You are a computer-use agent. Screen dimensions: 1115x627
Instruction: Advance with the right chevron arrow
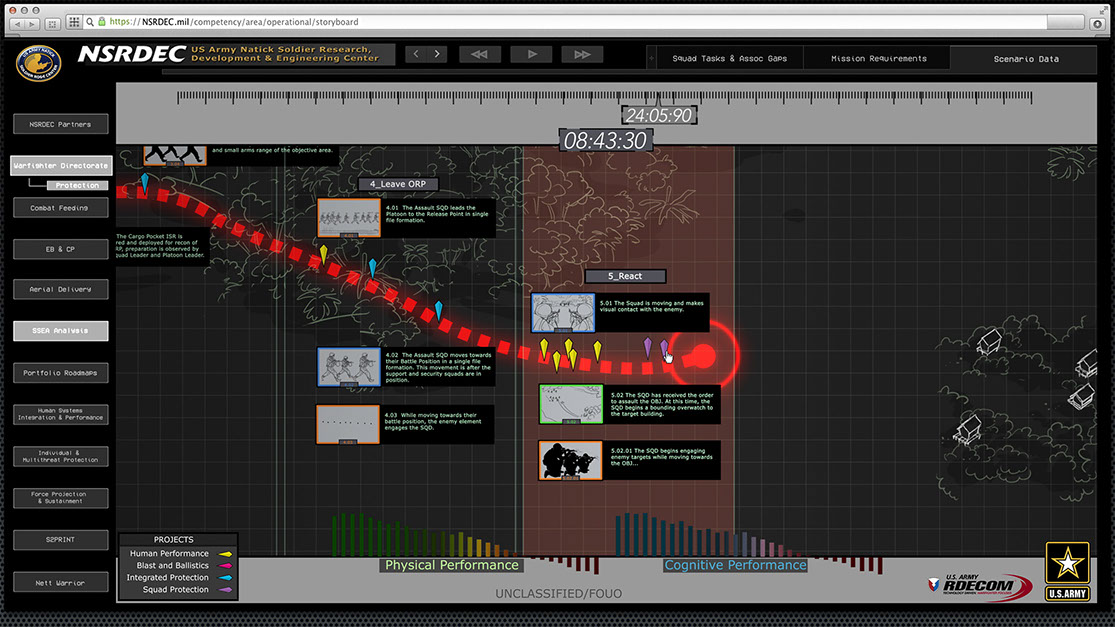pyautogui.click(x=438, y=54)
